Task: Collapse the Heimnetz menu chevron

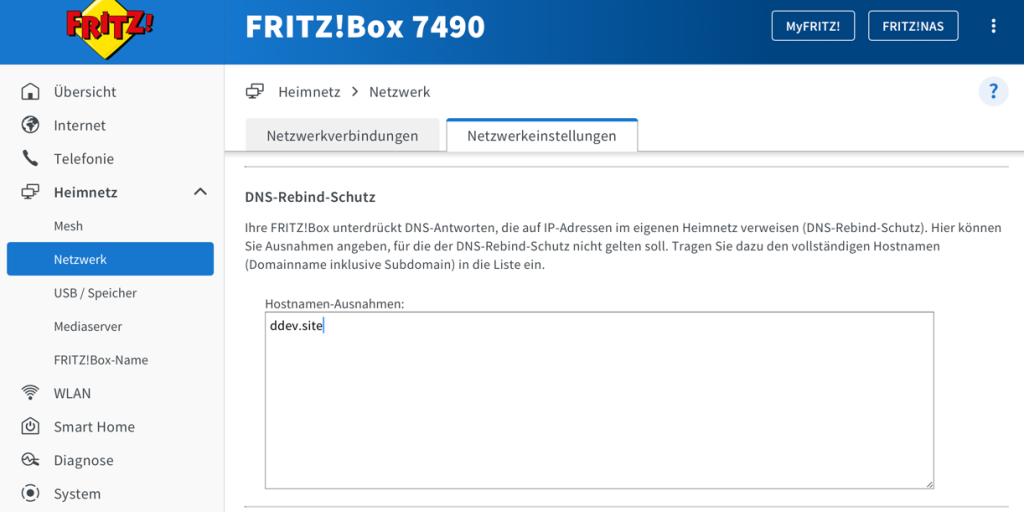Action: (200, 192)
